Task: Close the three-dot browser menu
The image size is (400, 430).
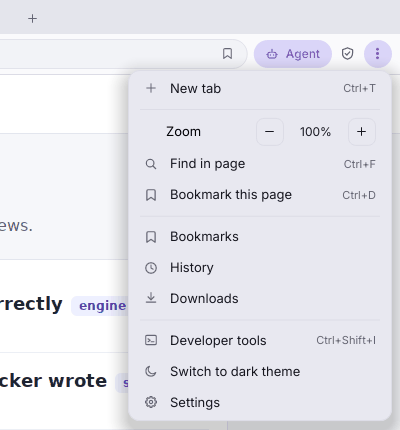Action: 377,54
